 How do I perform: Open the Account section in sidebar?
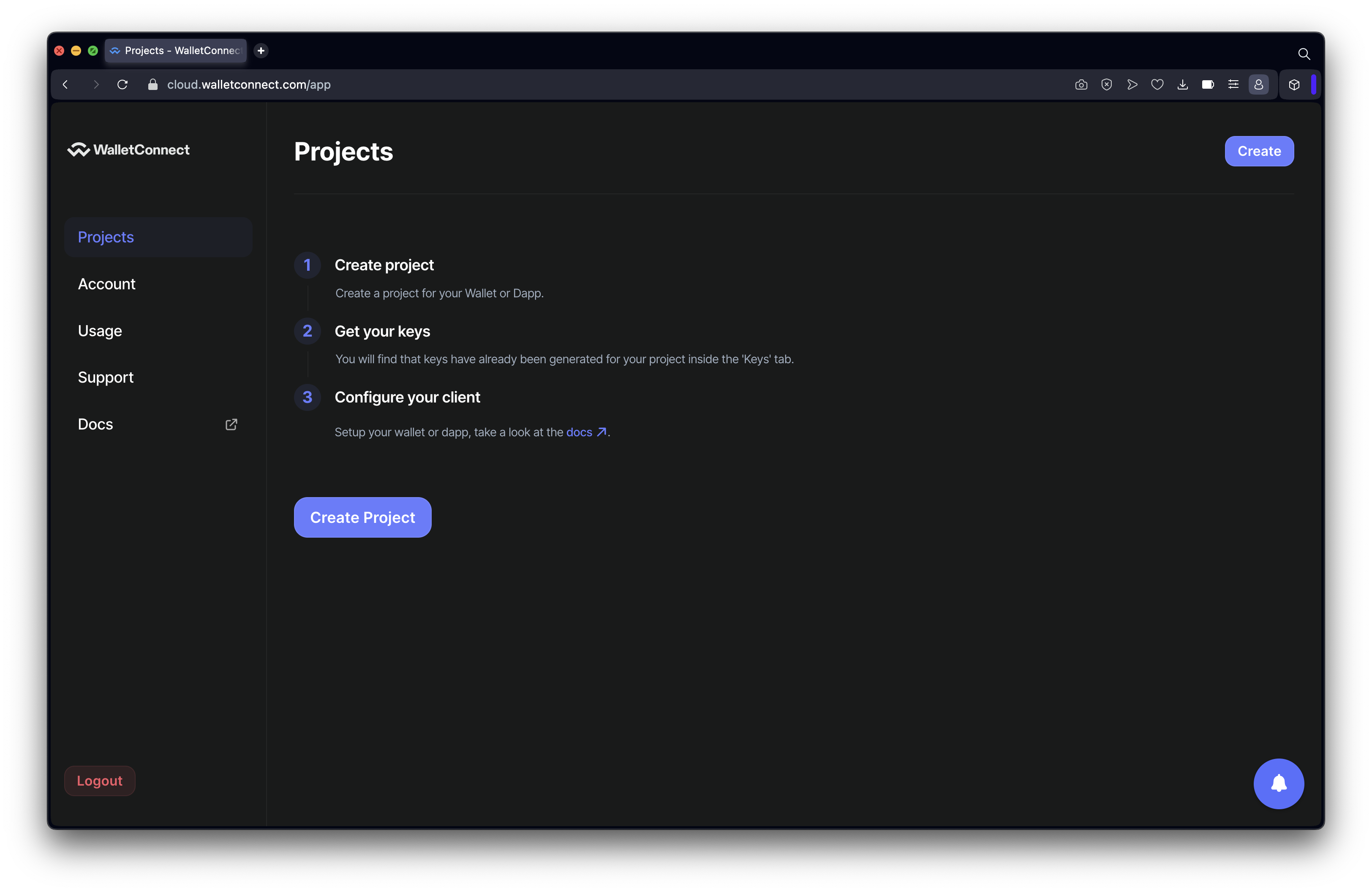click(x=158, y=284)
